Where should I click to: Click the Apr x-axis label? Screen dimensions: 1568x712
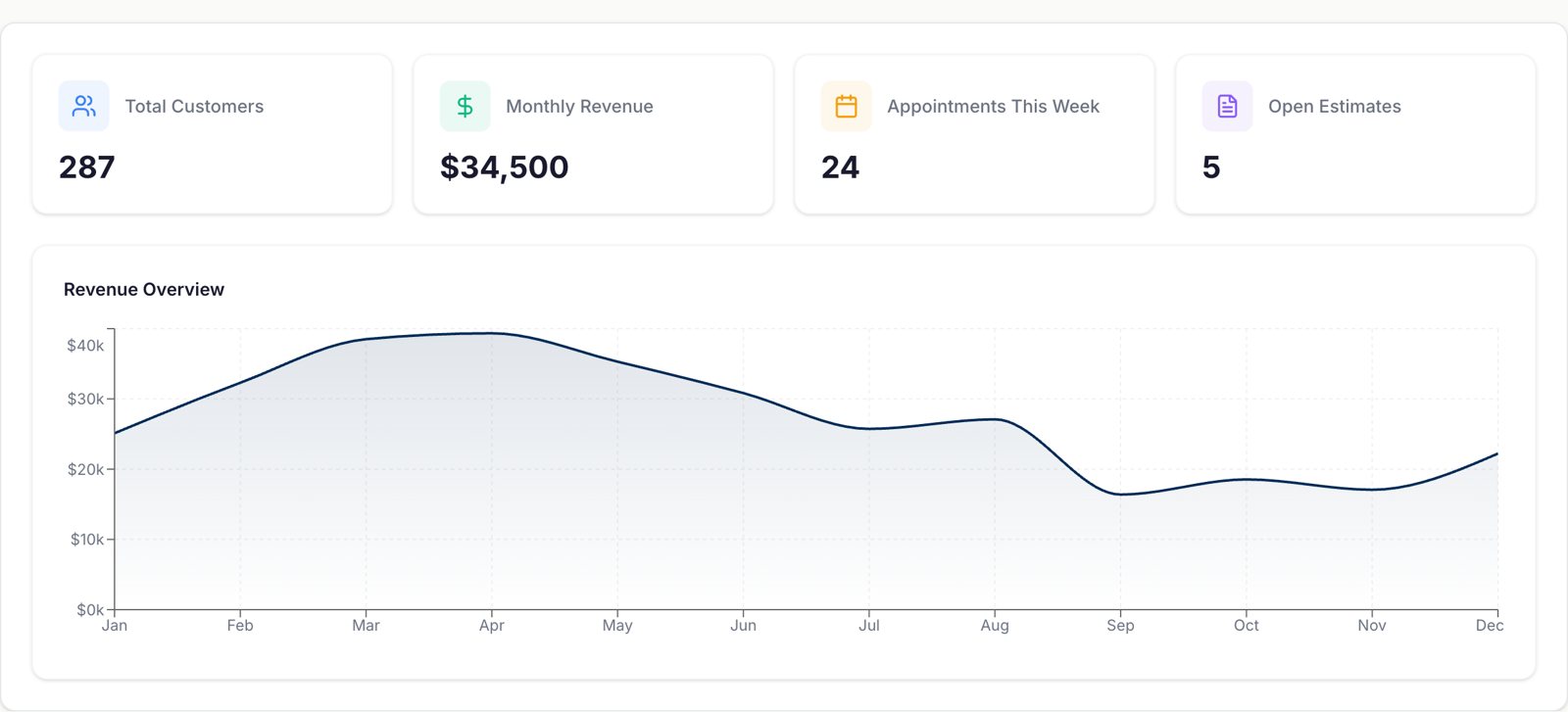[492, 626]
